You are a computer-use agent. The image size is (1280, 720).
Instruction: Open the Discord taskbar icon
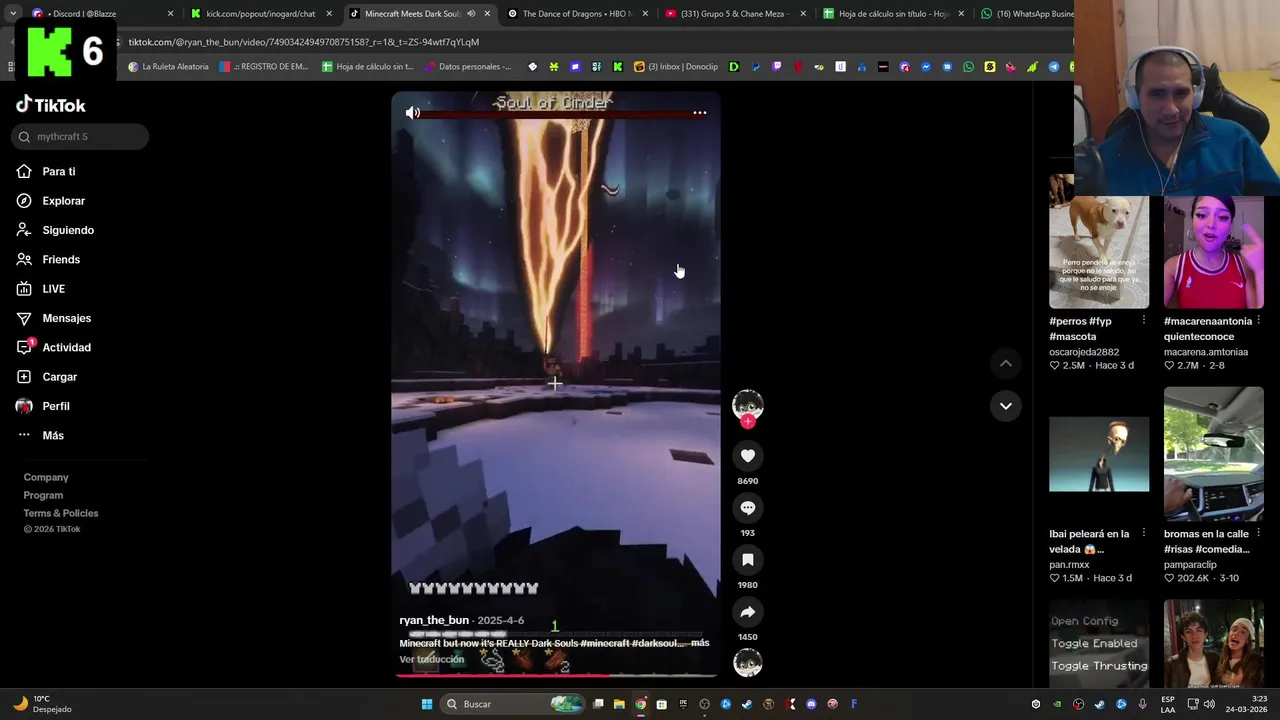pos(811,704)
